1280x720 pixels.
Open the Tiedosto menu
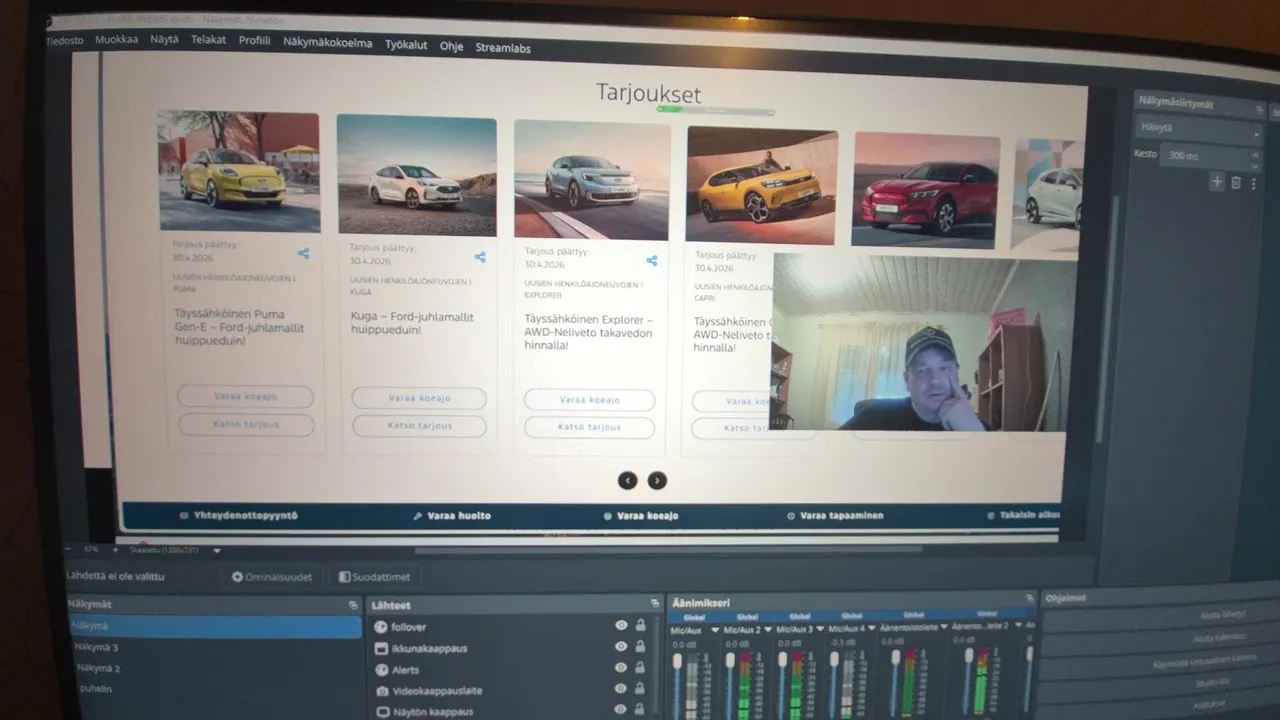[x=65, y=41]
